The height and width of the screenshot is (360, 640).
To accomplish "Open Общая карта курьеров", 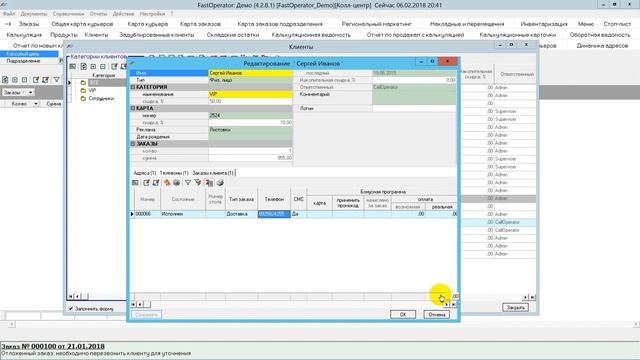I will coord(82,24).
